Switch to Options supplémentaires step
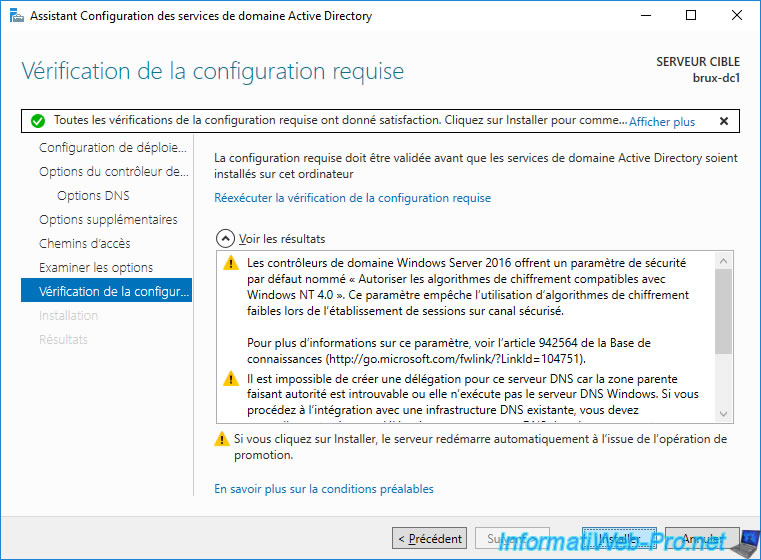The height and width of the screenshot is (560, 761). tap(108, 220)
